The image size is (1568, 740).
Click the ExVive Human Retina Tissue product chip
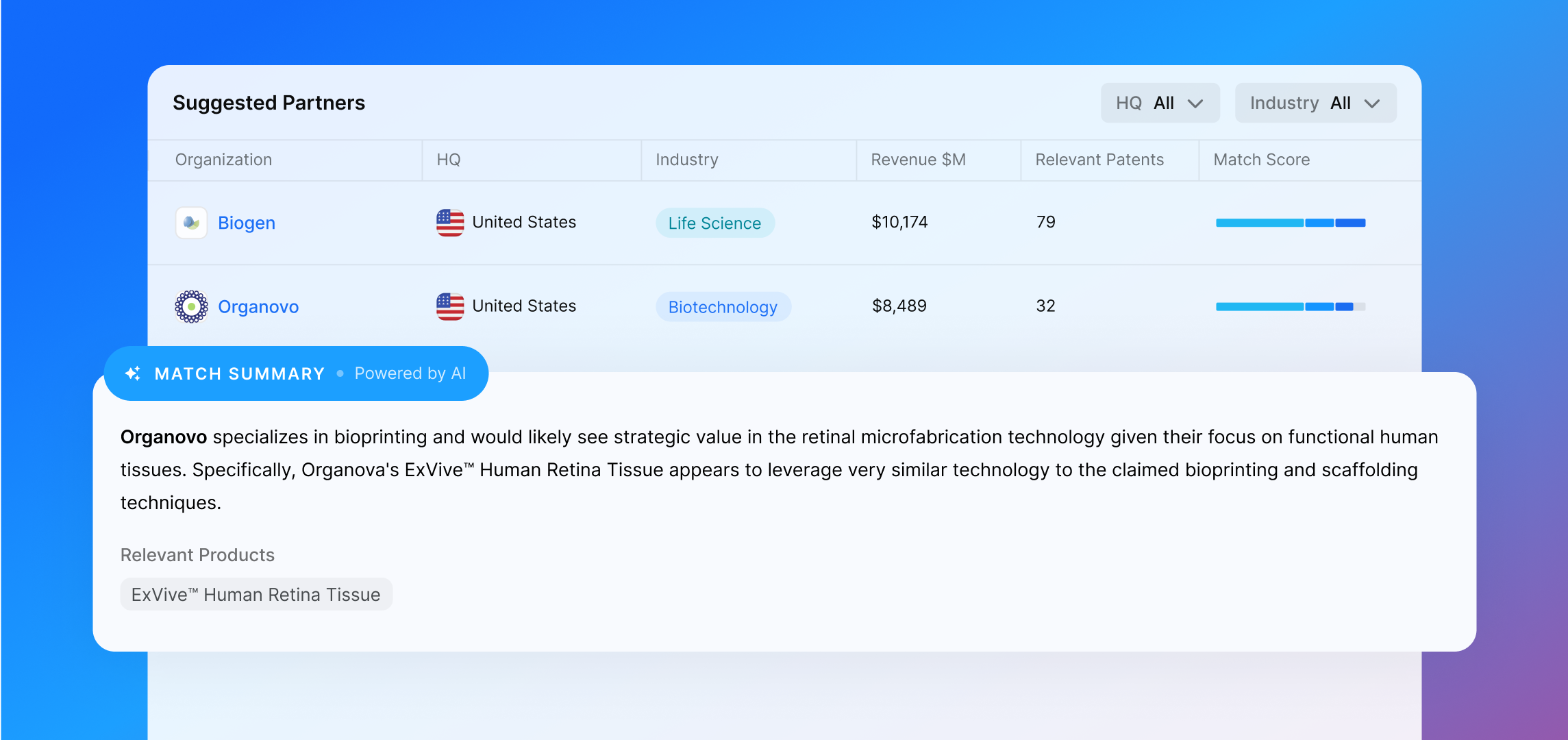256,594
